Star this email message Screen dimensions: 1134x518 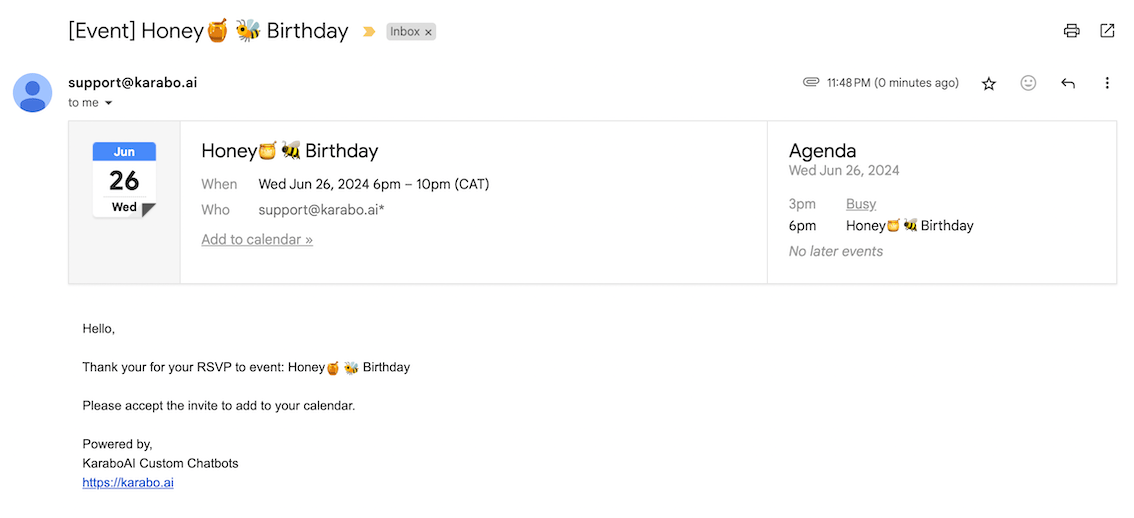coord(989,84)
